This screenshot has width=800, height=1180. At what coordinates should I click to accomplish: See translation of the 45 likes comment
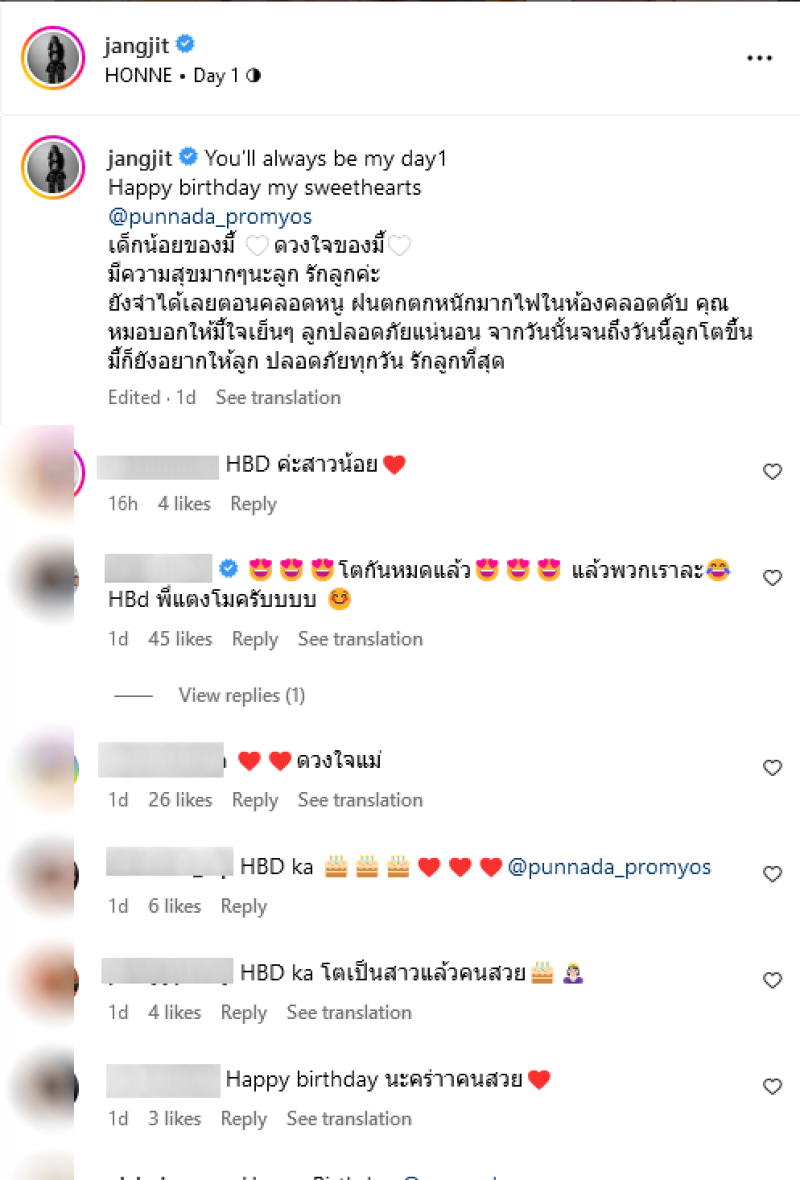click(360, 639)
